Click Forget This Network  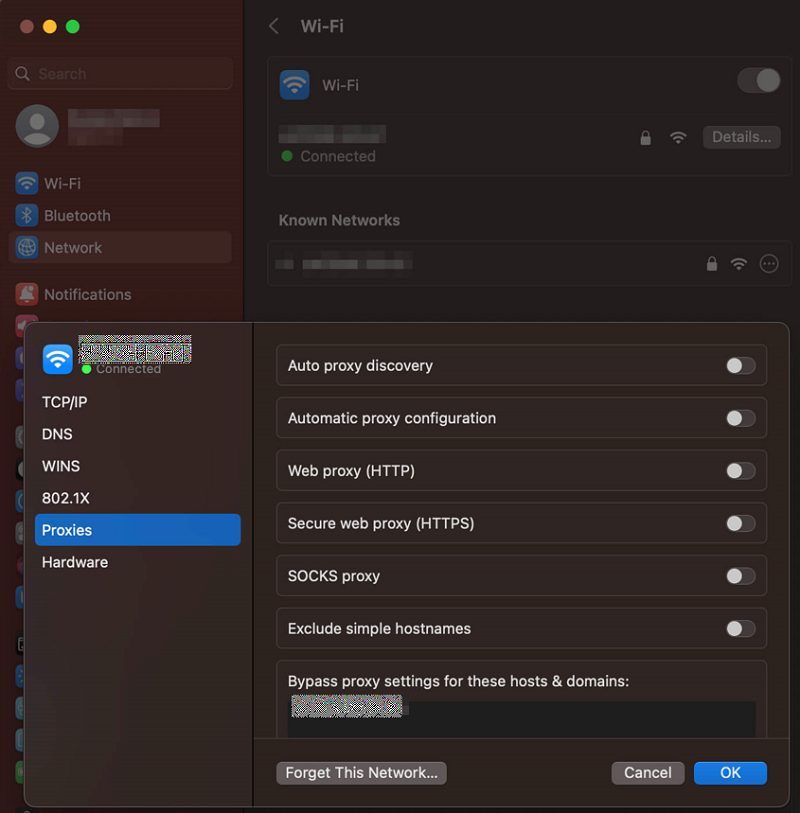click(x=361, y=772)
